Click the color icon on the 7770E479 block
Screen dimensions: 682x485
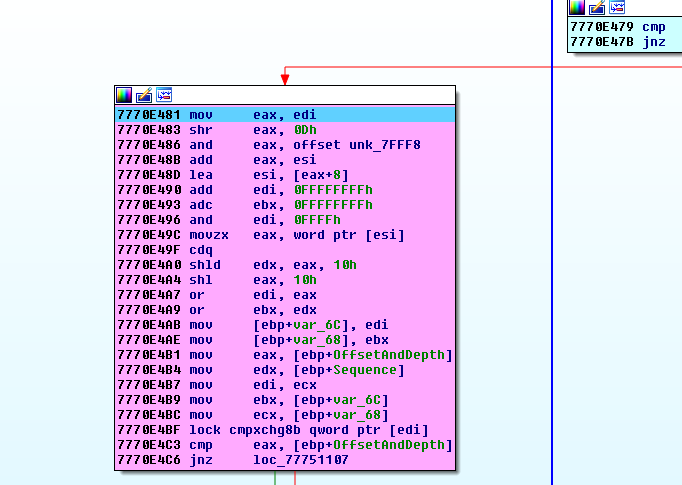pos(577,7)
